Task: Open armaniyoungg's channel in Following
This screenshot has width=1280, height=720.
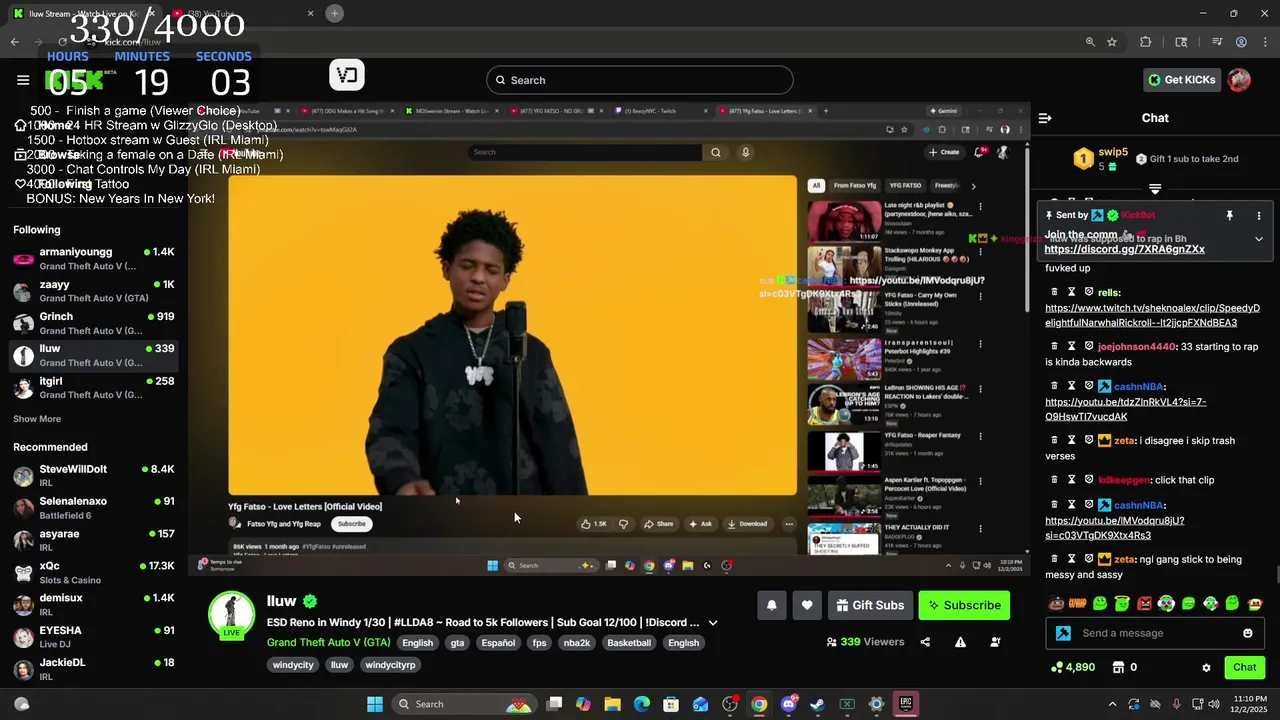Action: 94,259
